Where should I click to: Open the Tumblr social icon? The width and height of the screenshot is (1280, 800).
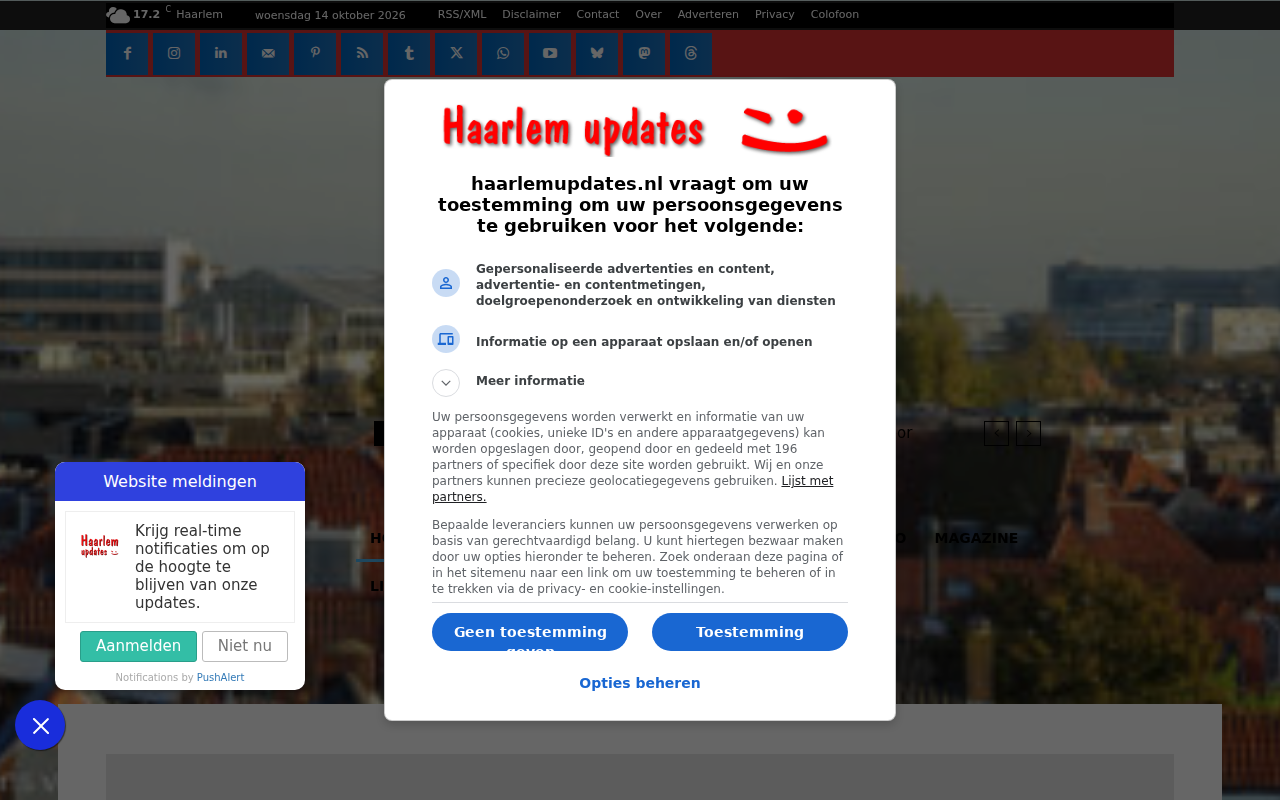click(x=409, y=54)
